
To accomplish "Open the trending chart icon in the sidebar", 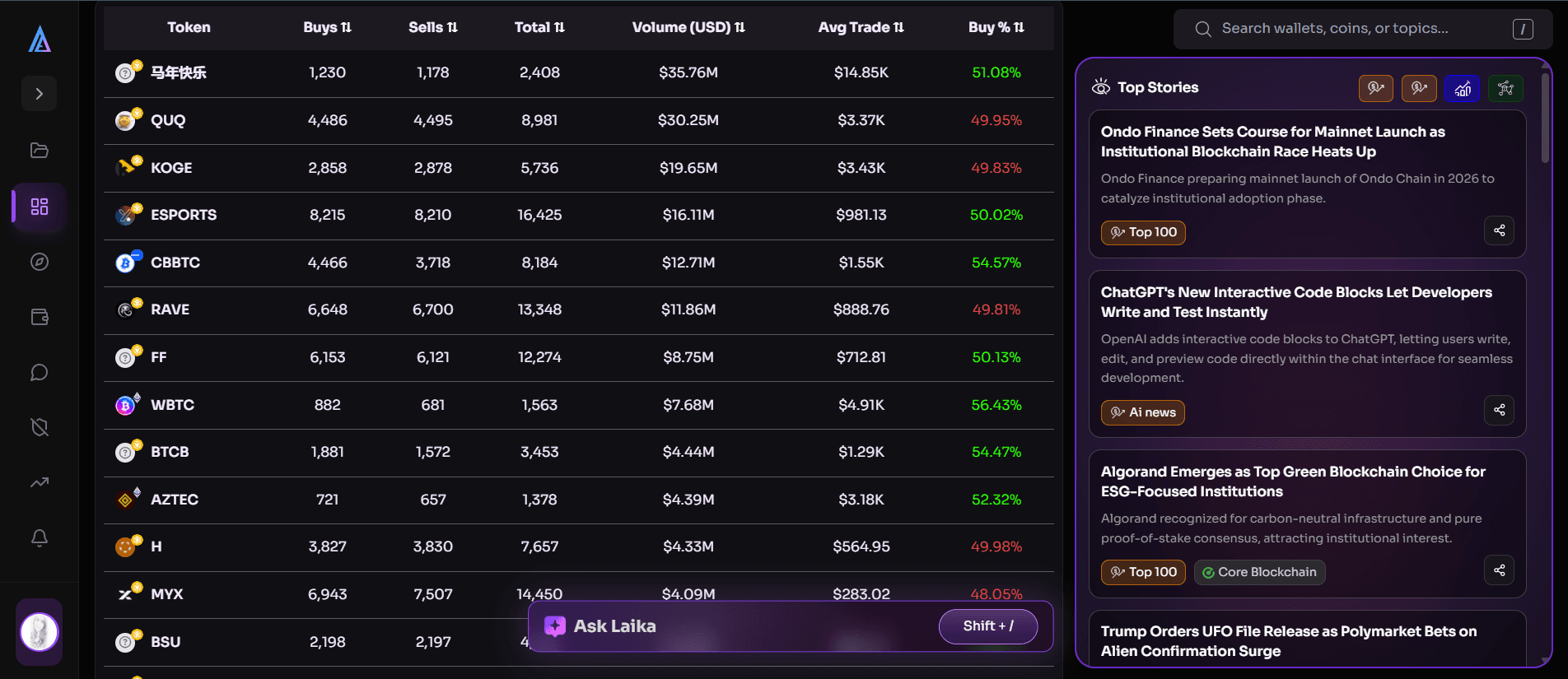I will coord(39,482).
